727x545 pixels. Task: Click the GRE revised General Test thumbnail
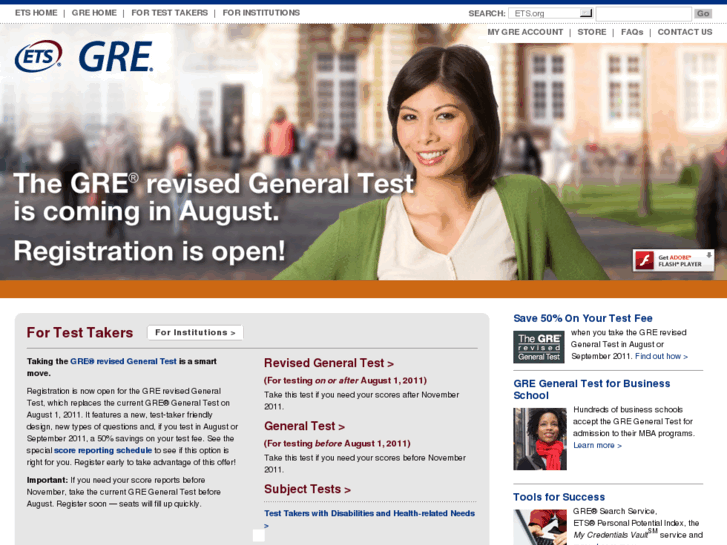tap(539, 347)
